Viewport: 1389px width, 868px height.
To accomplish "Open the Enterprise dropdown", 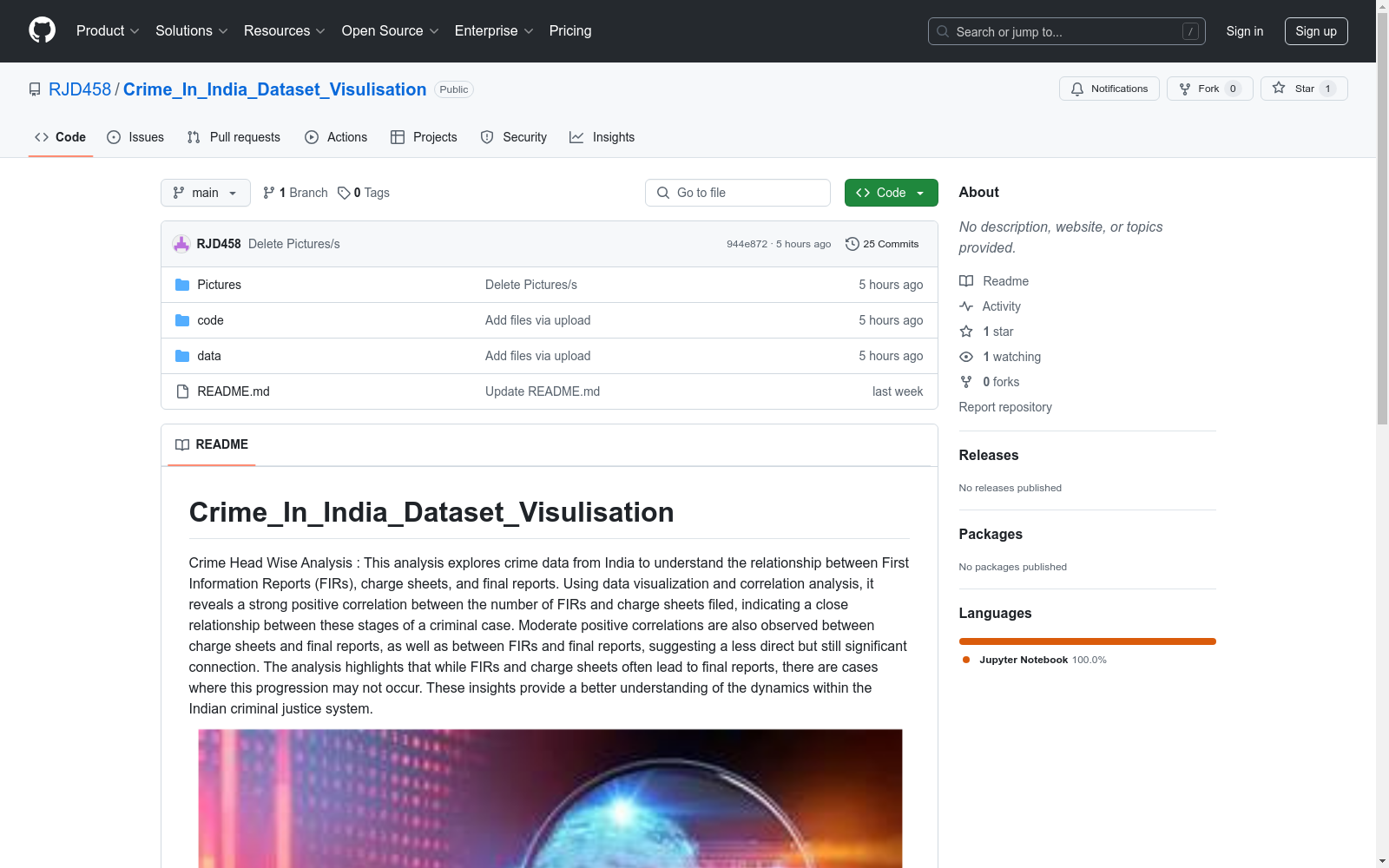I will [494, 30].
